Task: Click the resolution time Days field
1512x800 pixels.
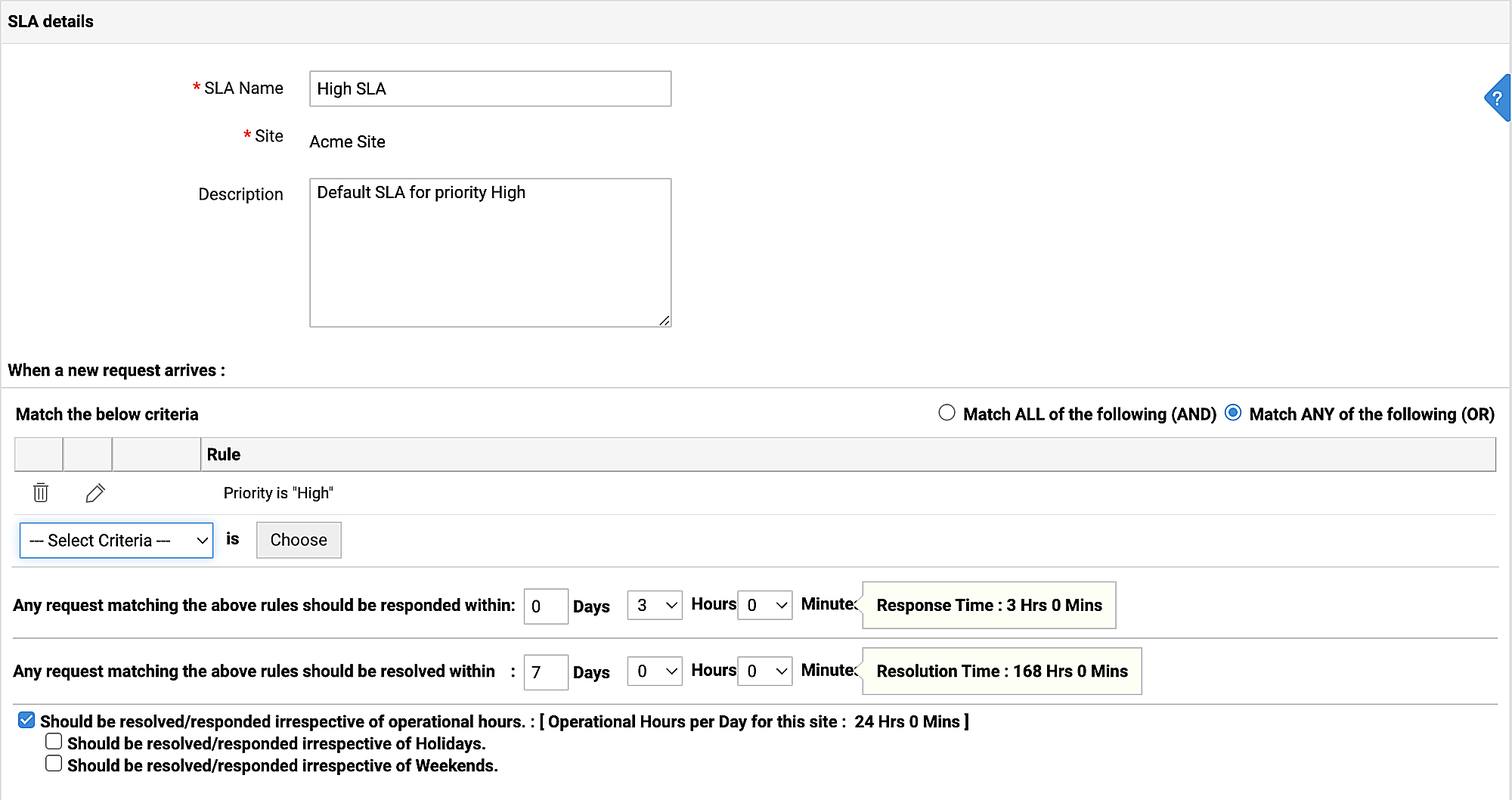Action: (x=545, y=672)
